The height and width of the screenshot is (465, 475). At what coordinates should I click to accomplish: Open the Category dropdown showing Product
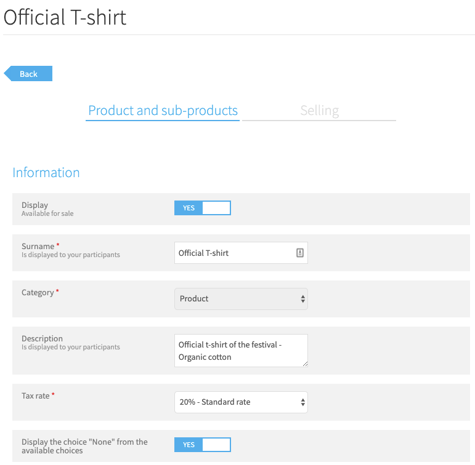point(241,299)
